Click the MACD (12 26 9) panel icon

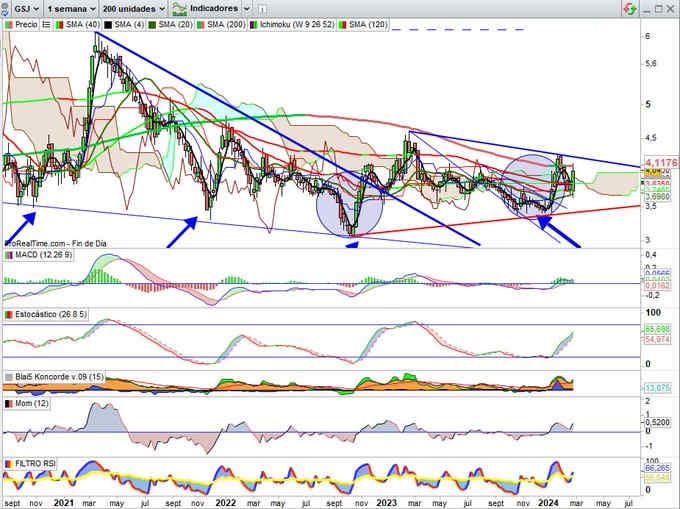(x=8, y=255)
